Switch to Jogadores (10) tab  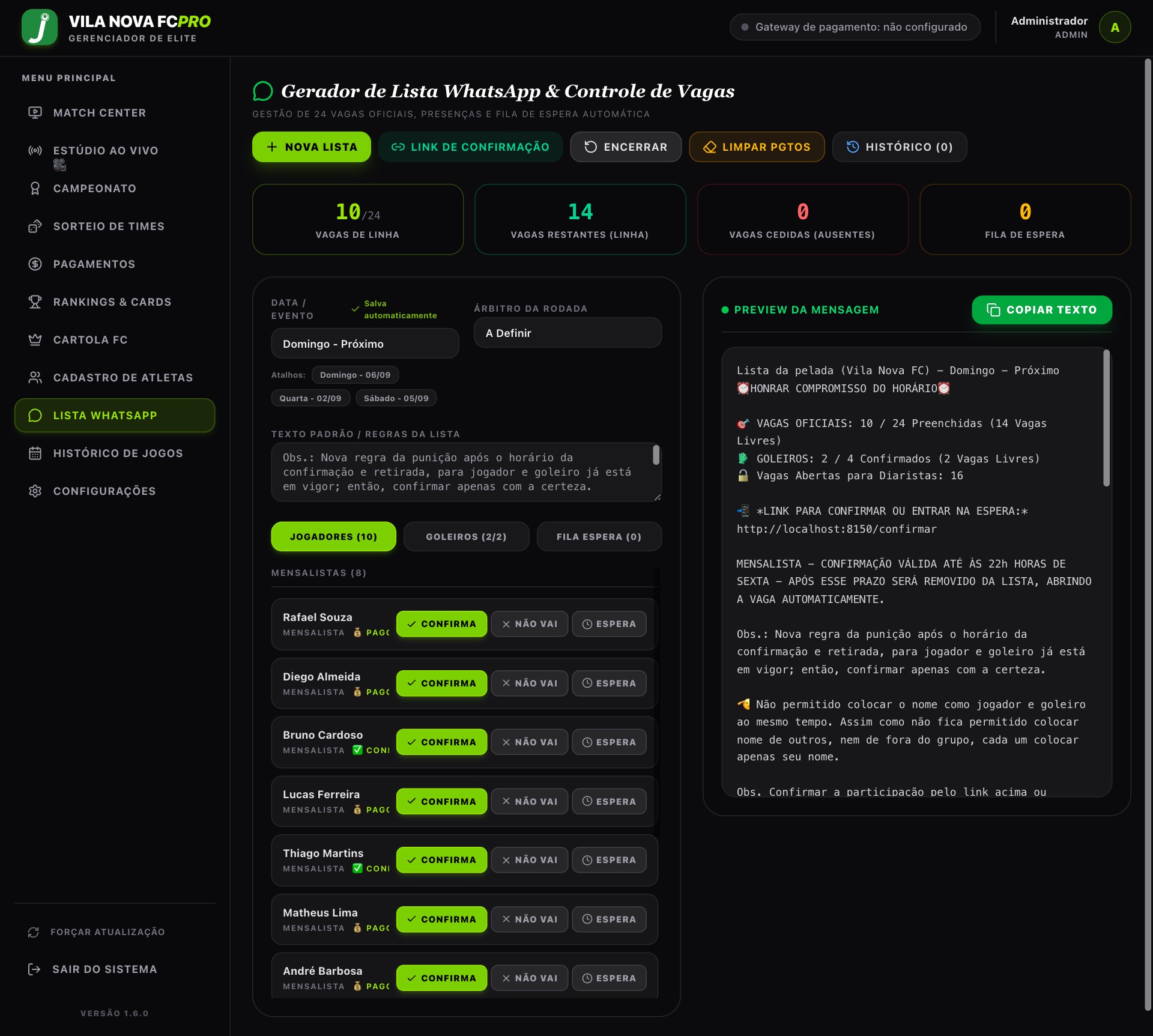pos(333,537)
